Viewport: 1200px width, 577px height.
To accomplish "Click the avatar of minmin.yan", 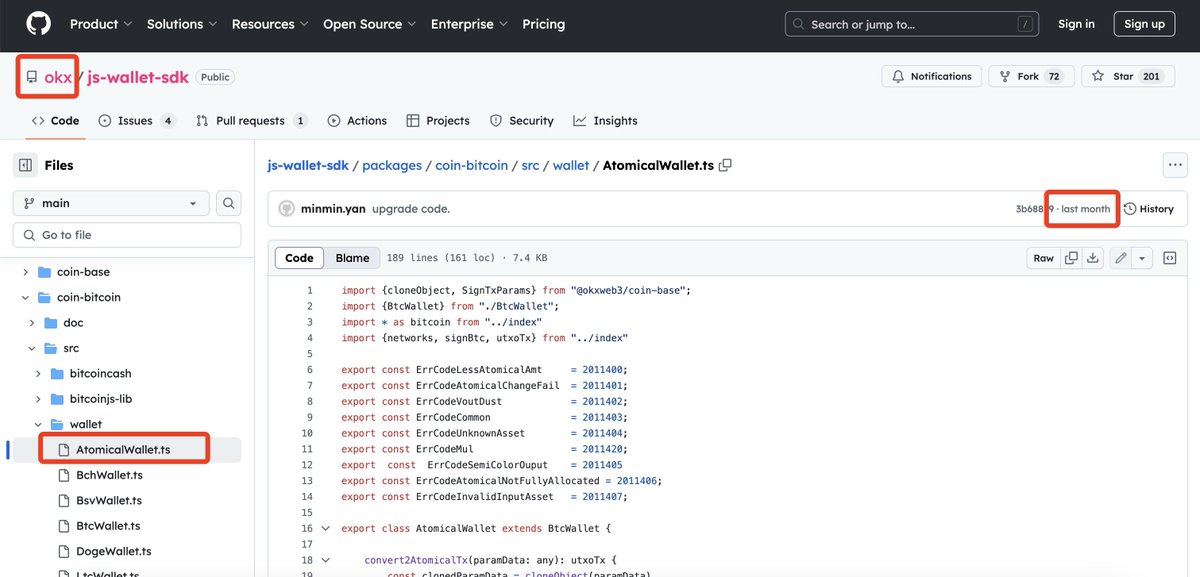I will pyautogui.click(x=286, y=209).
